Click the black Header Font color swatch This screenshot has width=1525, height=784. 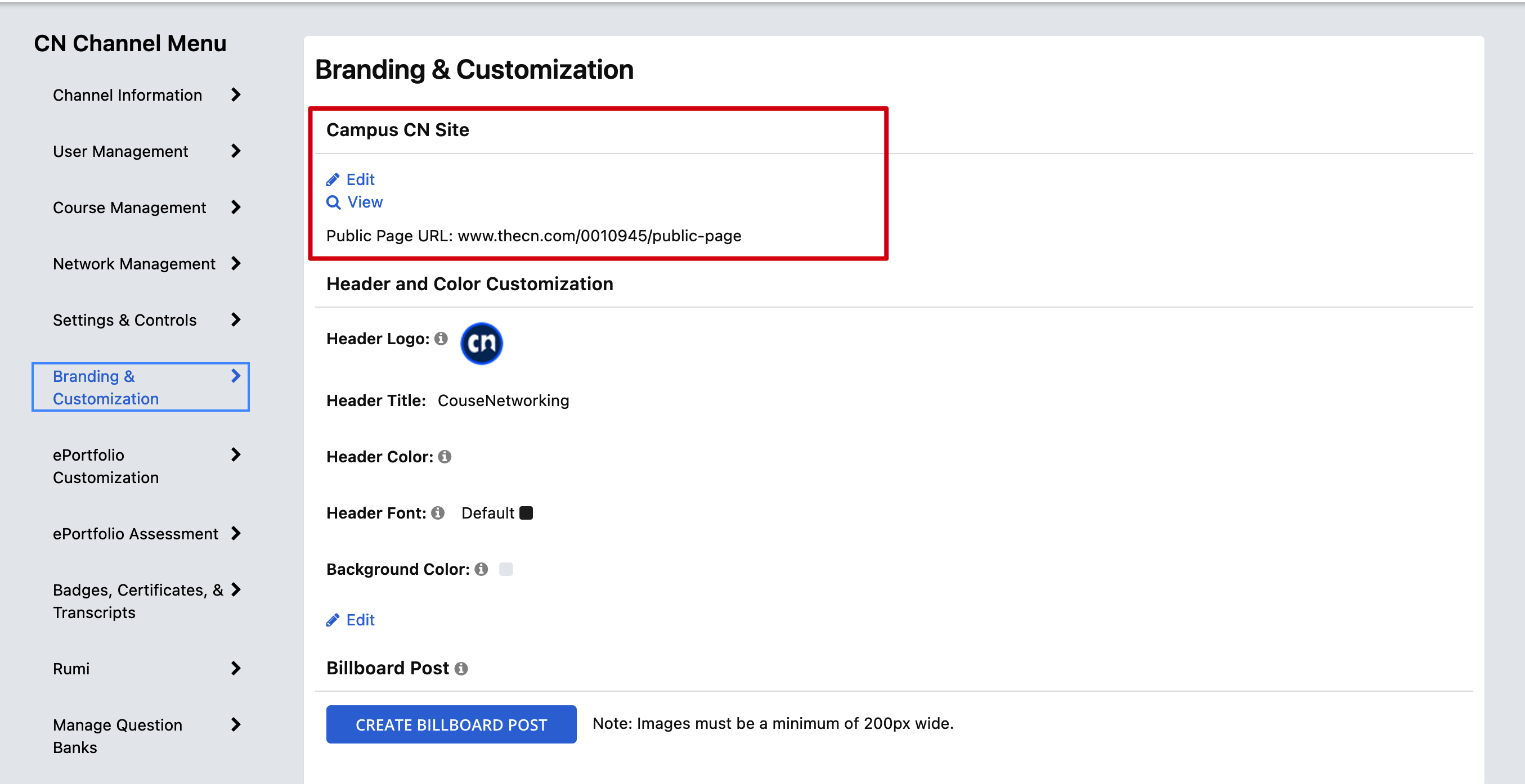tap(526, 513)
